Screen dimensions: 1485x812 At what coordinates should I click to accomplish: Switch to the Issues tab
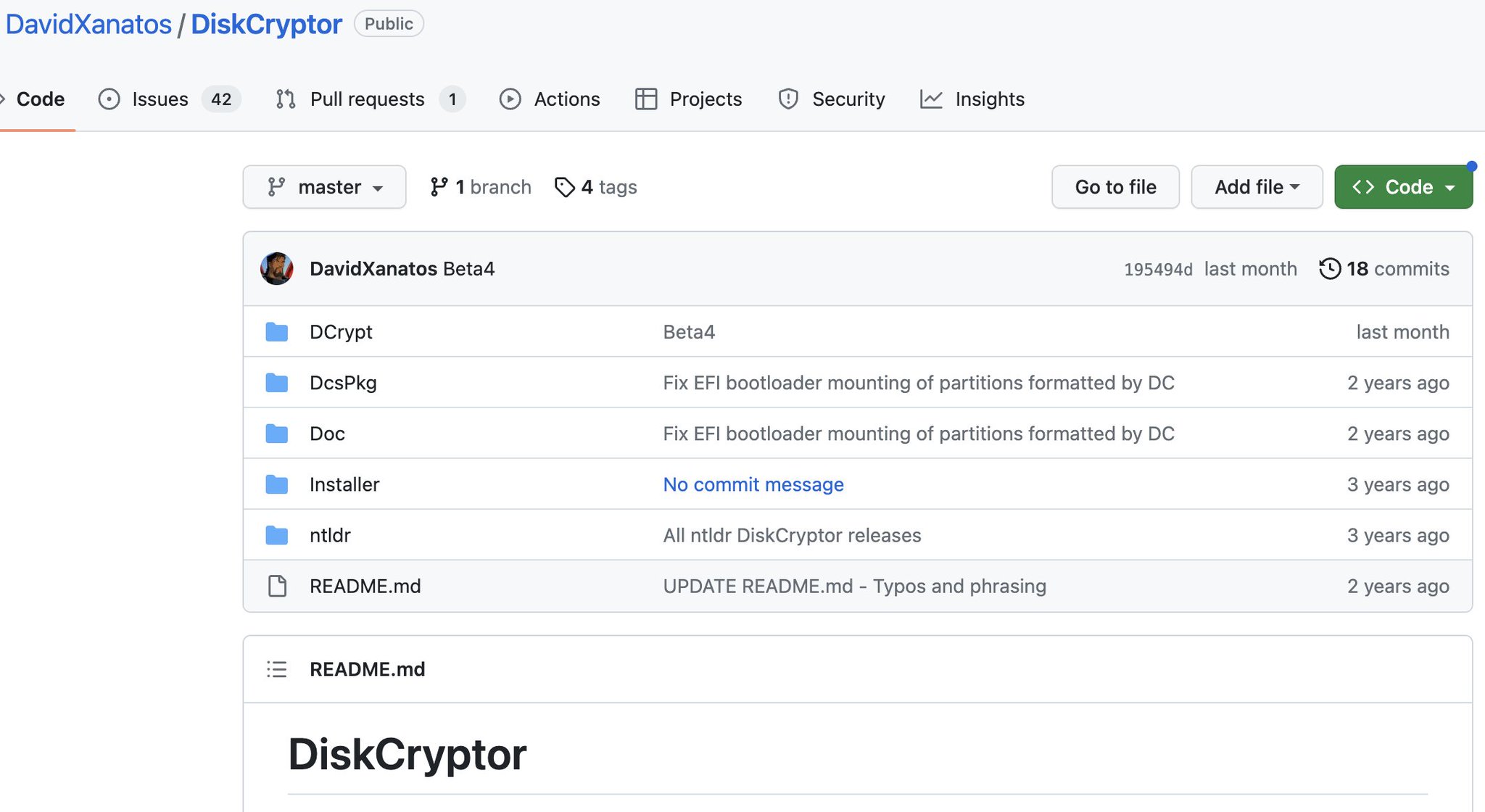[x=160, y=99]
